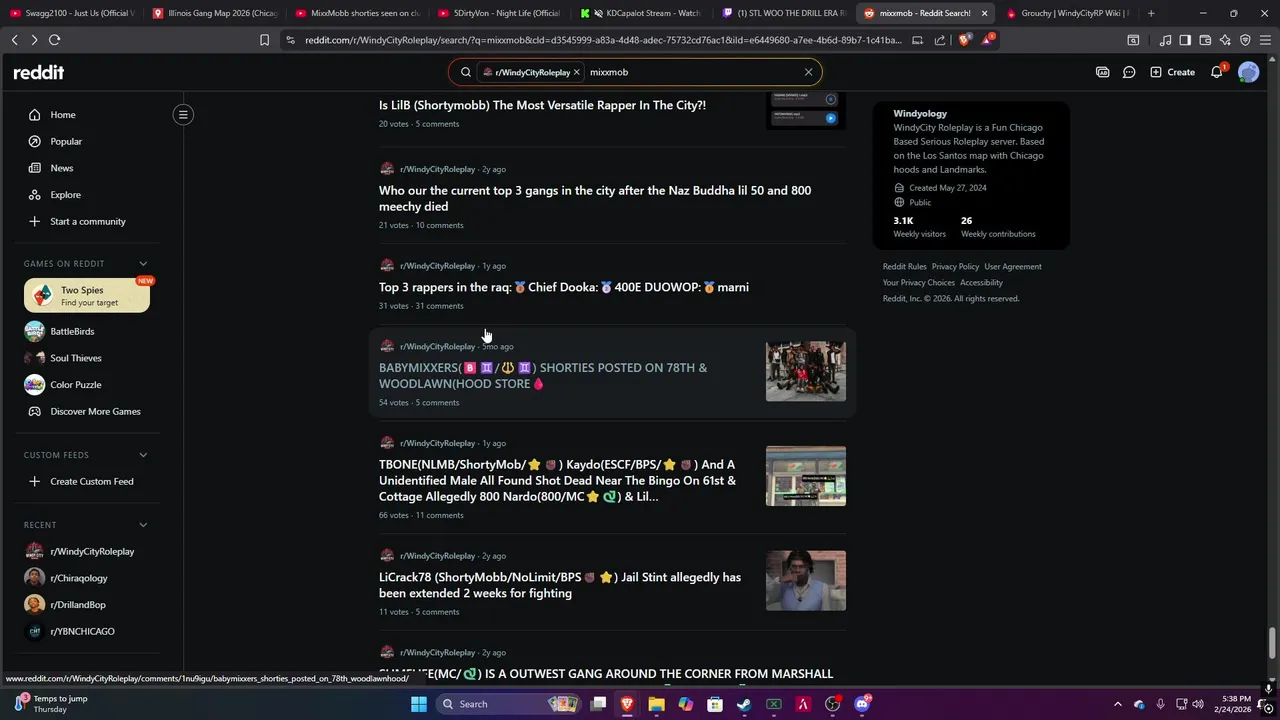Open the User Agreement link
Image resolution: width=1280 pixels, height=720 pixels.
click(x=1013, y=266)
